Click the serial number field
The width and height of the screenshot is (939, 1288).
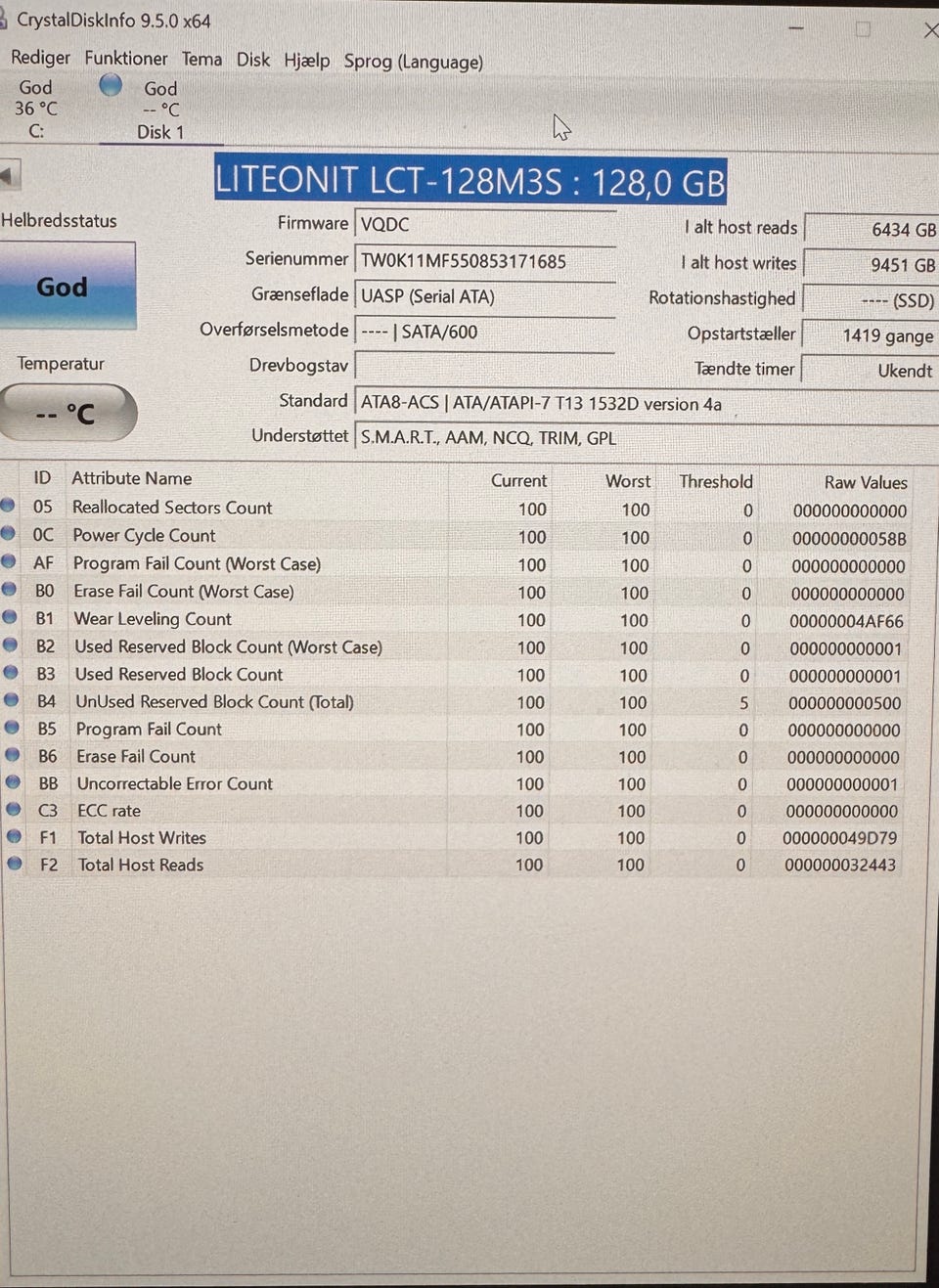485,261
